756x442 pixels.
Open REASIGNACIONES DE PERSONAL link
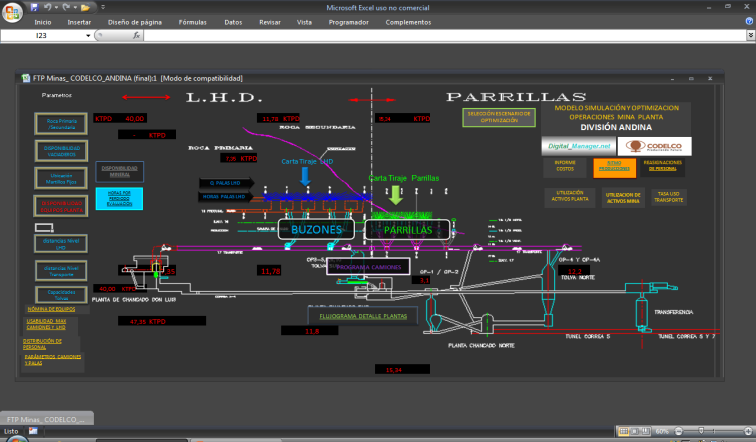click(662, 166)
